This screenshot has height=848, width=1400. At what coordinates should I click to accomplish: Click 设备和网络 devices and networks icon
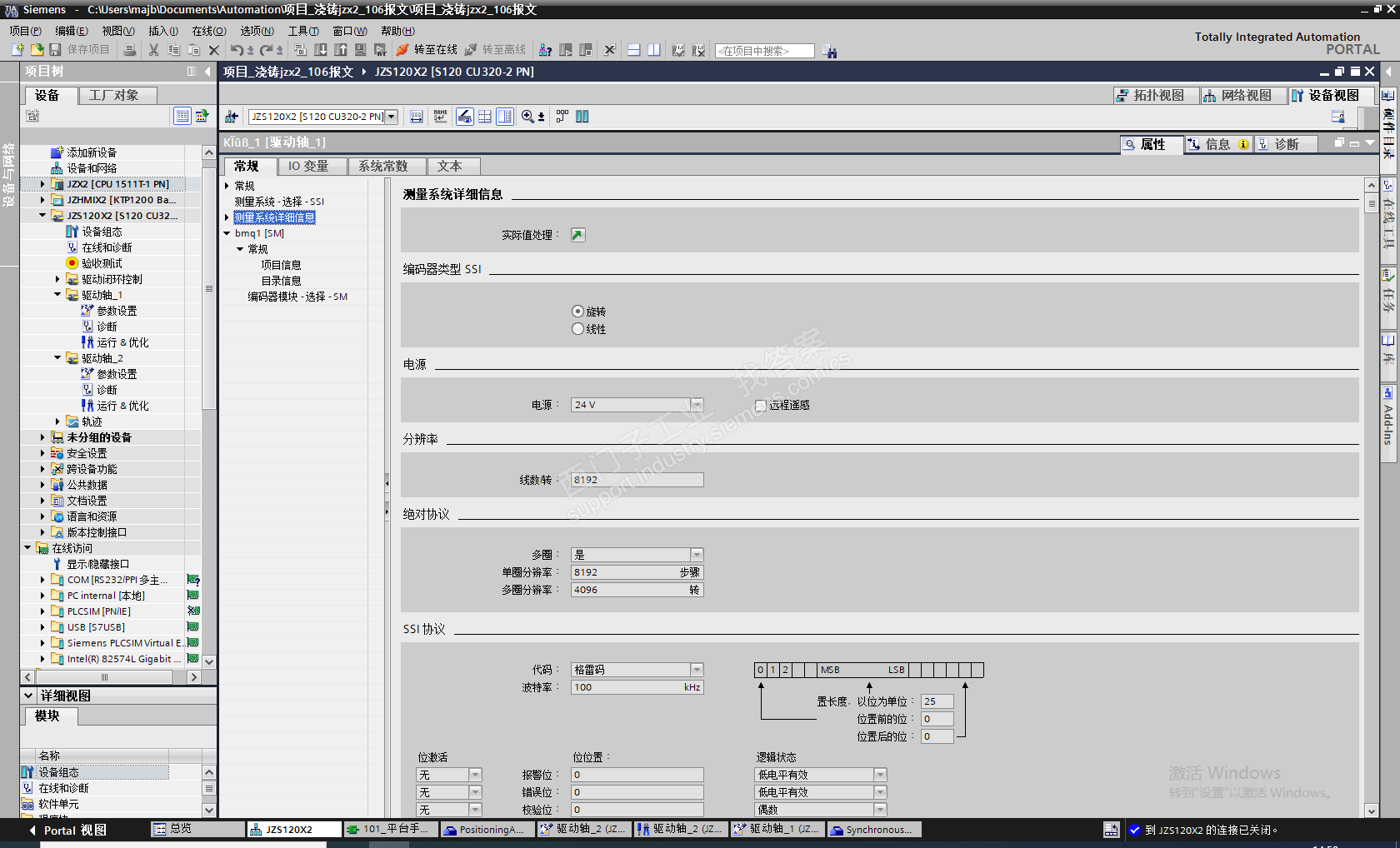[x=57, y=168]
